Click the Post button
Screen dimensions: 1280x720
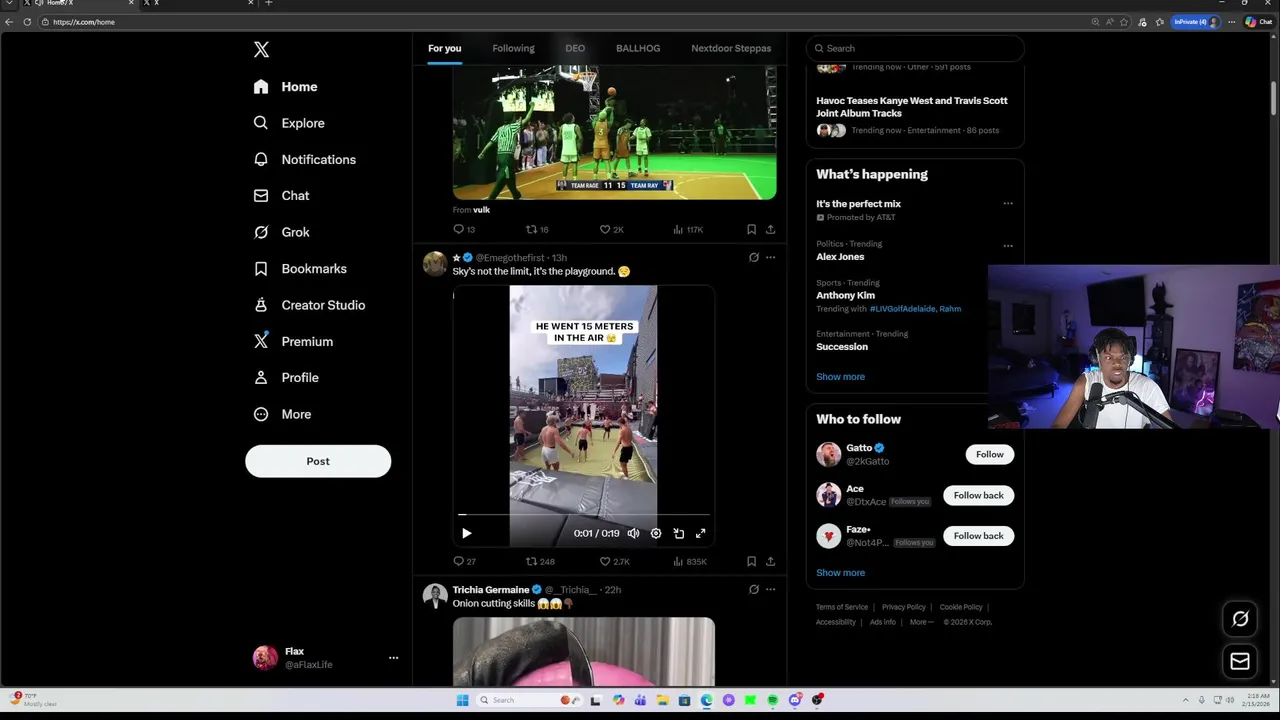tap(318, 461)
